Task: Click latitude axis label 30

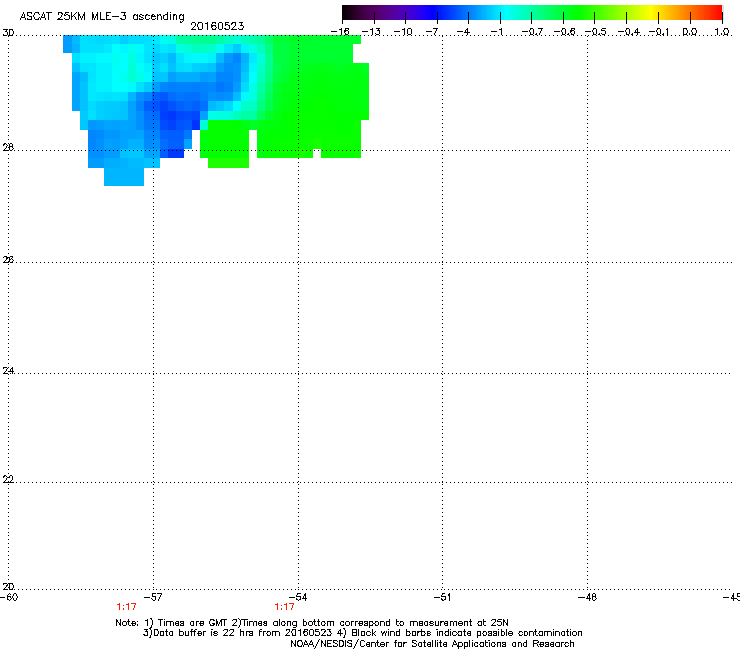Action: click(8, 33)
